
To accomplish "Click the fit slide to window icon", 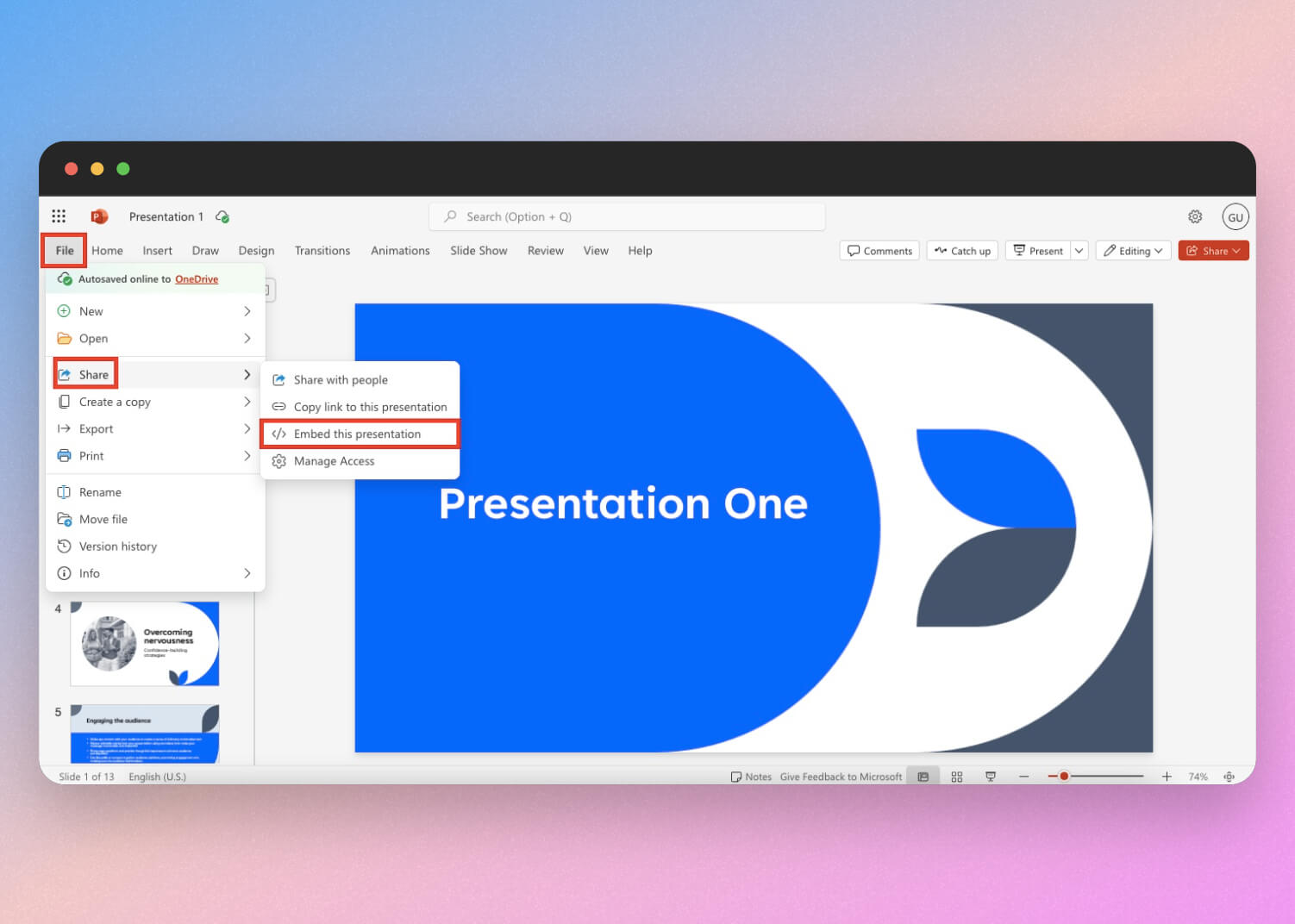I will coord(1229,777).
